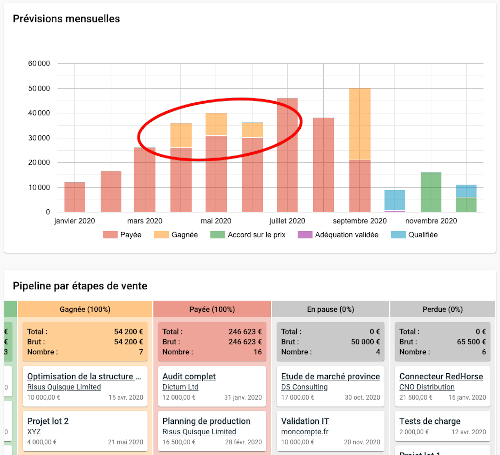Click the novembre 2020 green Accord bar
Screen dimensions: 500x455
pyautogui.click(x=431, y=192)
